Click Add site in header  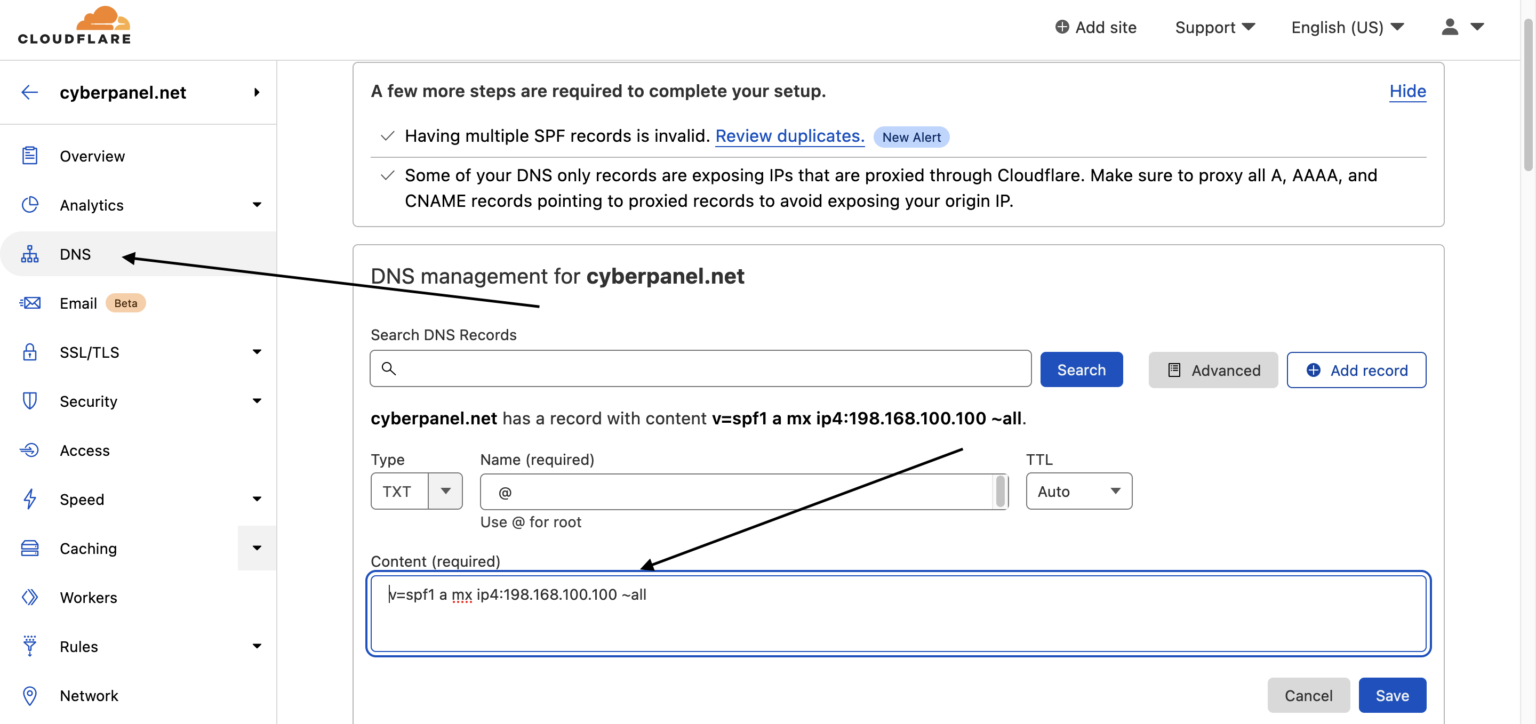[1096, 27]
